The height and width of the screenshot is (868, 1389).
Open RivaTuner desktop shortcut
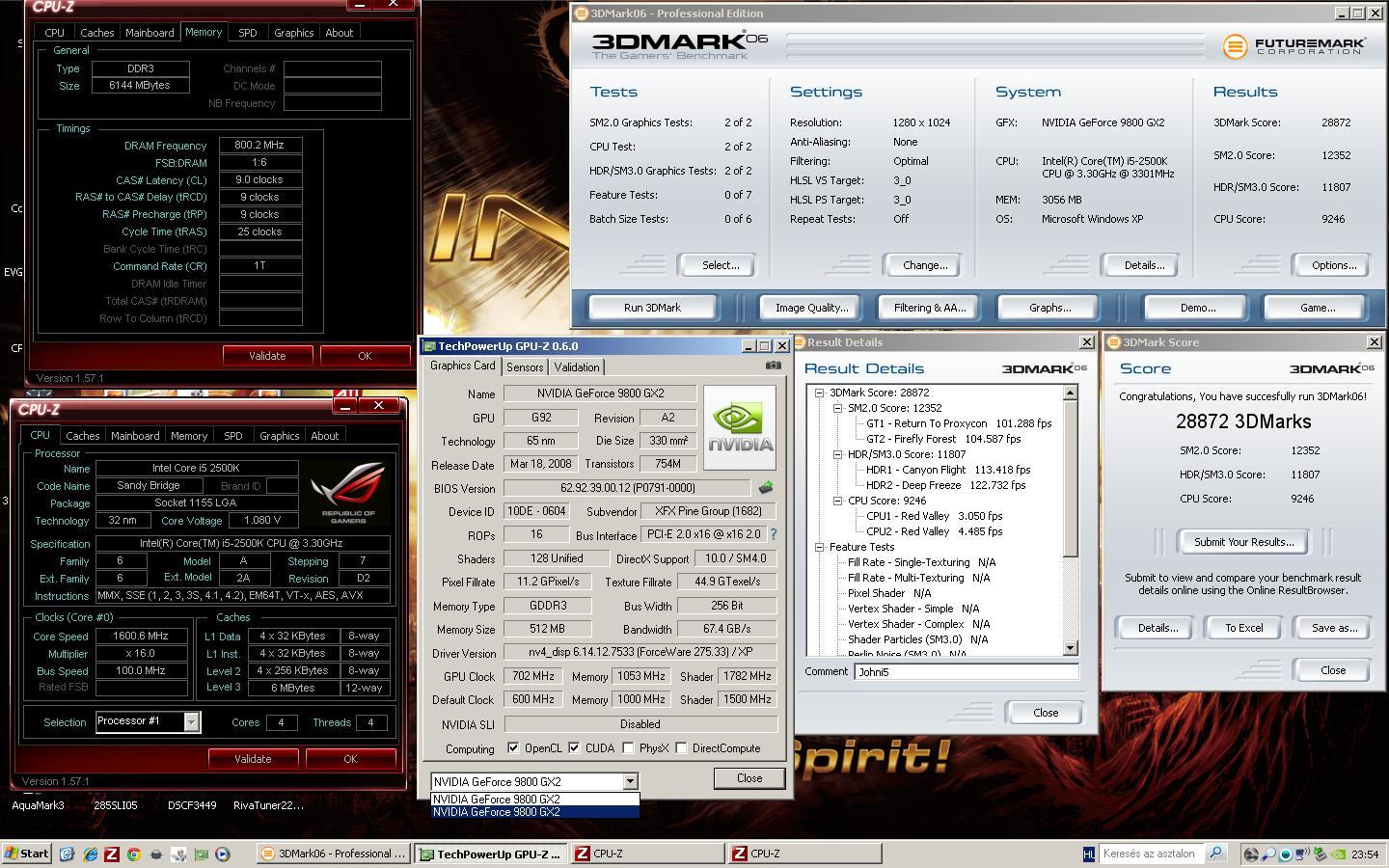[267, 805]
